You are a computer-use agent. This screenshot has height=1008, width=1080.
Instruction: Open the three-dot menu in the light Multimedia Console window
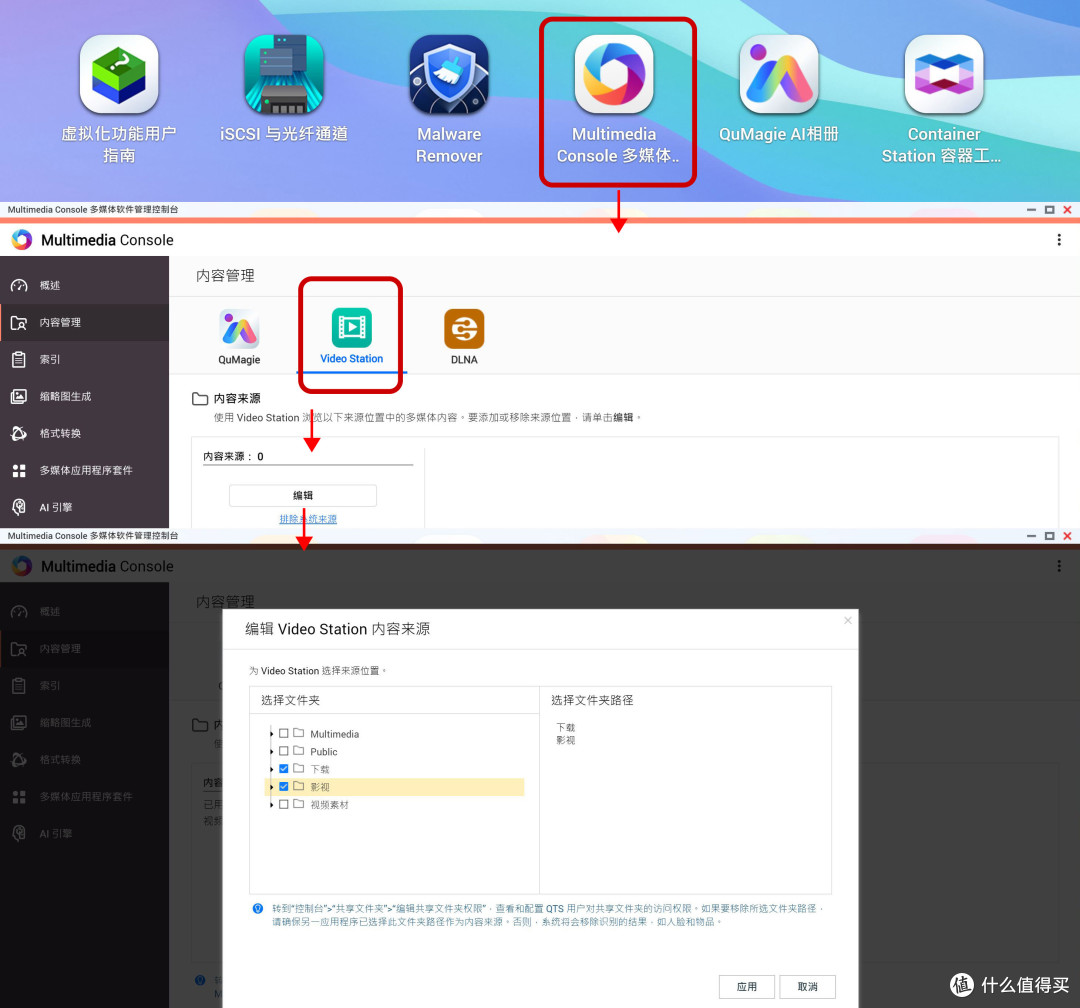click(x=1059, y=240)
